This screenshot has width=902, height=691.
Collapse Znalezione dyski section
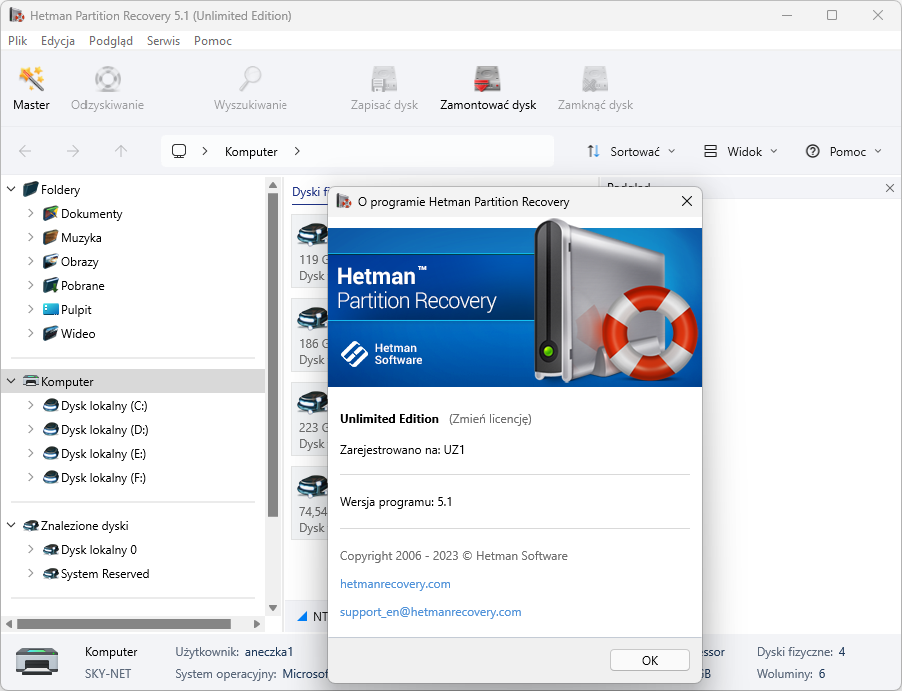(x=11, y=525)
